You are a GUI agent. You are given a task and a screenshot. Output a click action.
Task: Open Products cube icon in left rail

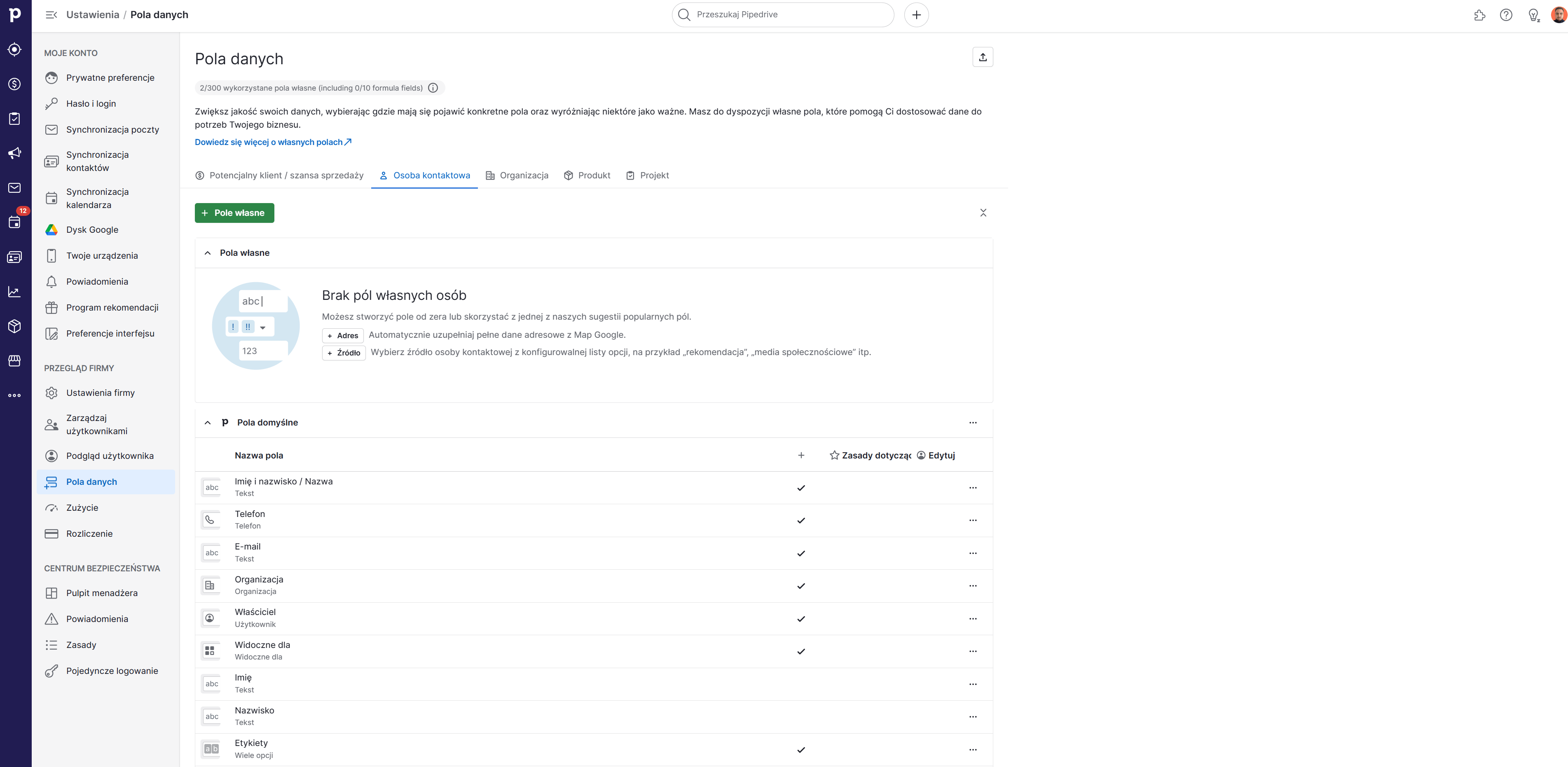click(x=14, y=326)
